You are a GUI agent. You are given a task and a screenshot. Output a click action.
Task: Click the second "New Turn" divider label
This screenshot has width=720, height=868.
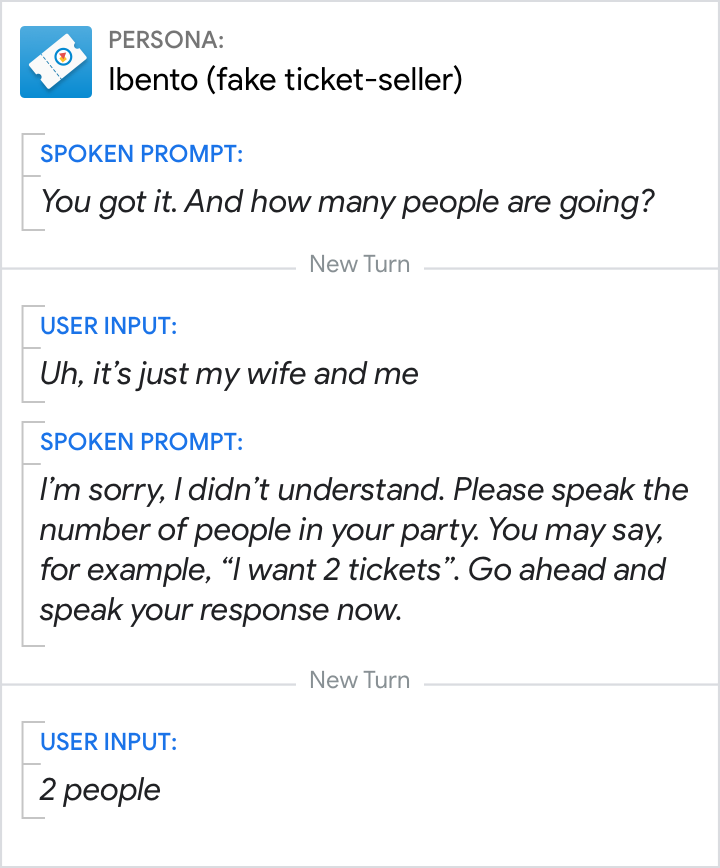pos(359,680)
